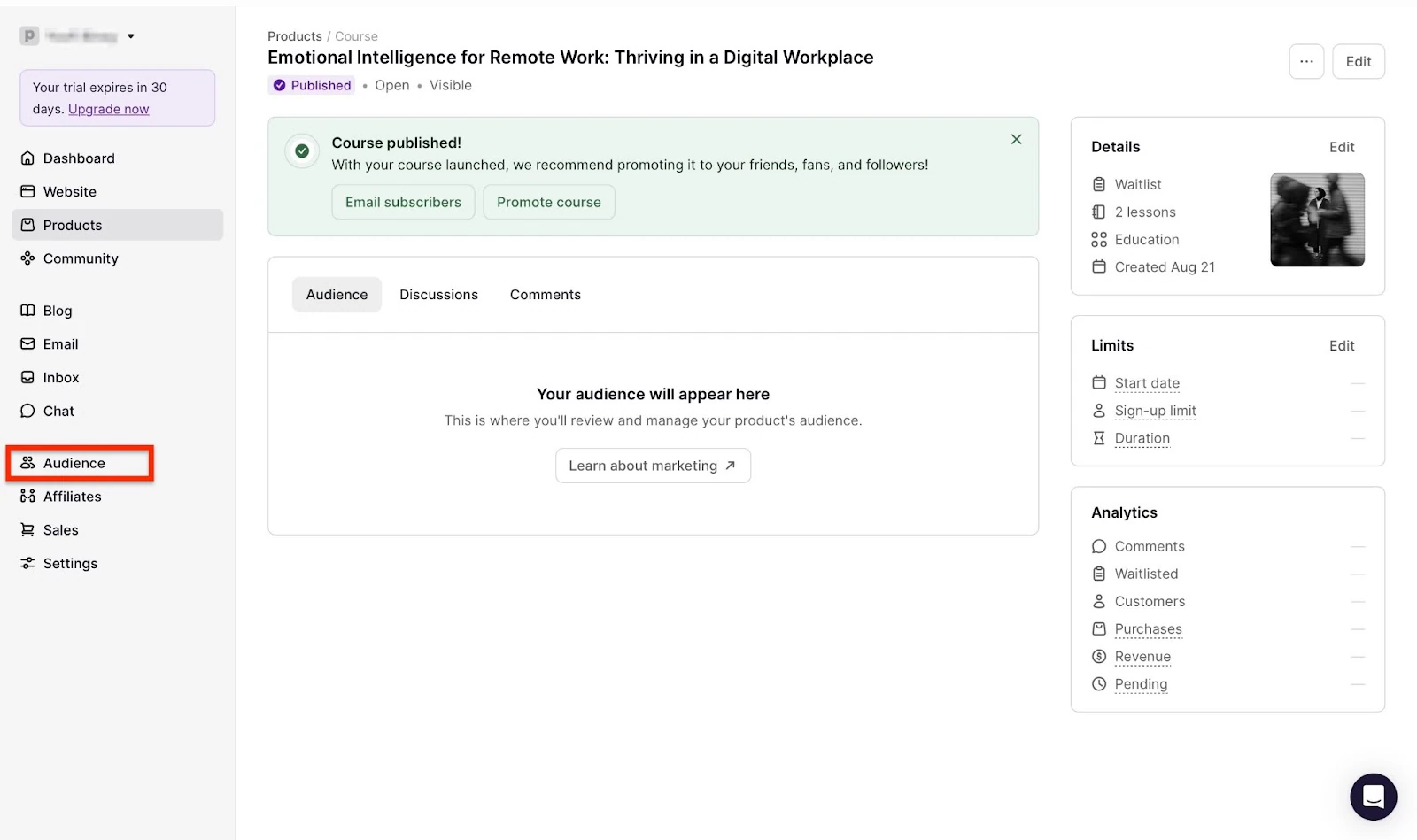Click the course thumbnail image
This screenshot has width=1417, height=840.
(1317, 220)
